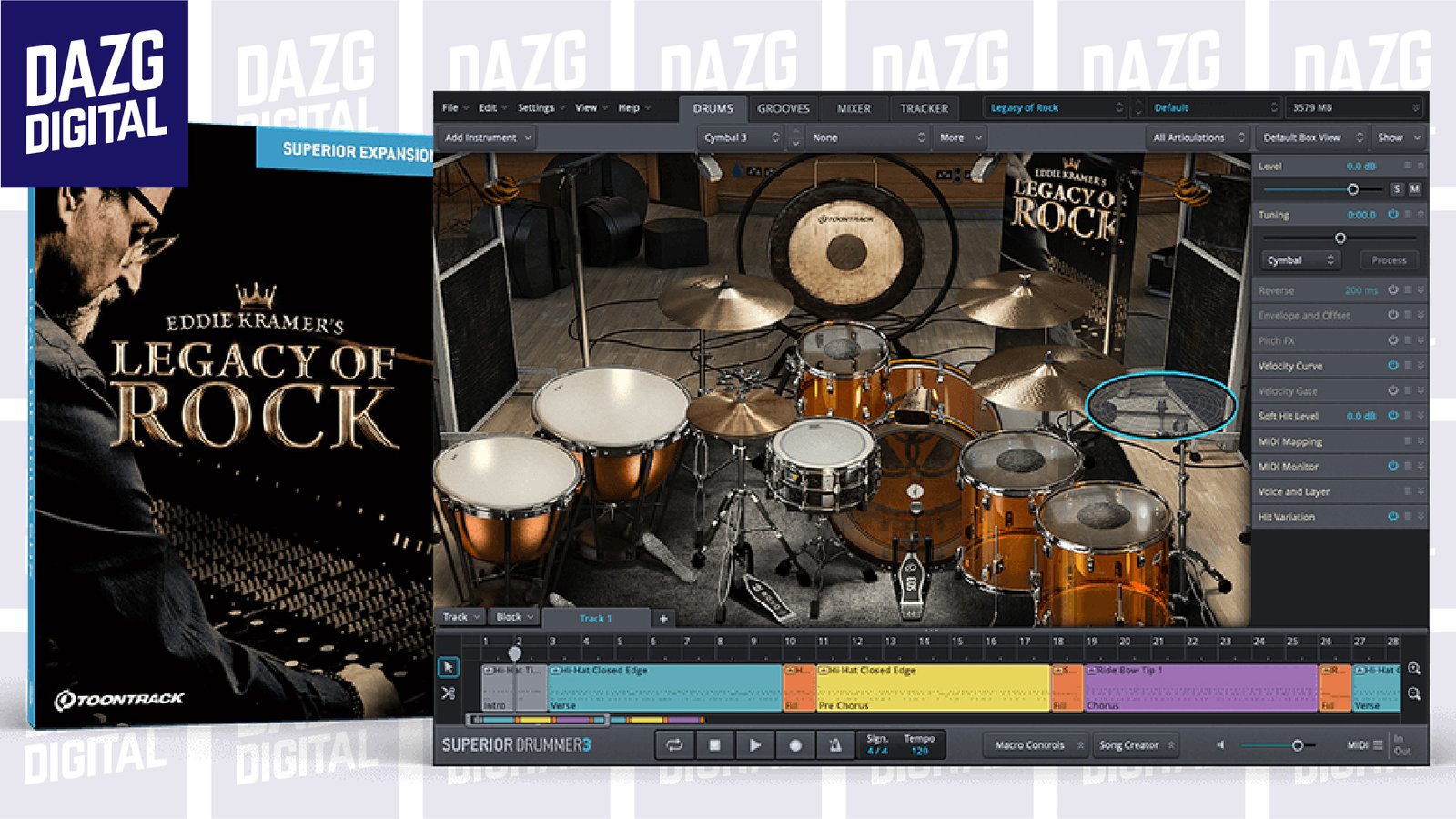Click the playhead marker on timeline ruler
Image resolution: width=1456 pixels, height=819 pixels.
pyautogui.click(x=514, y=653)
